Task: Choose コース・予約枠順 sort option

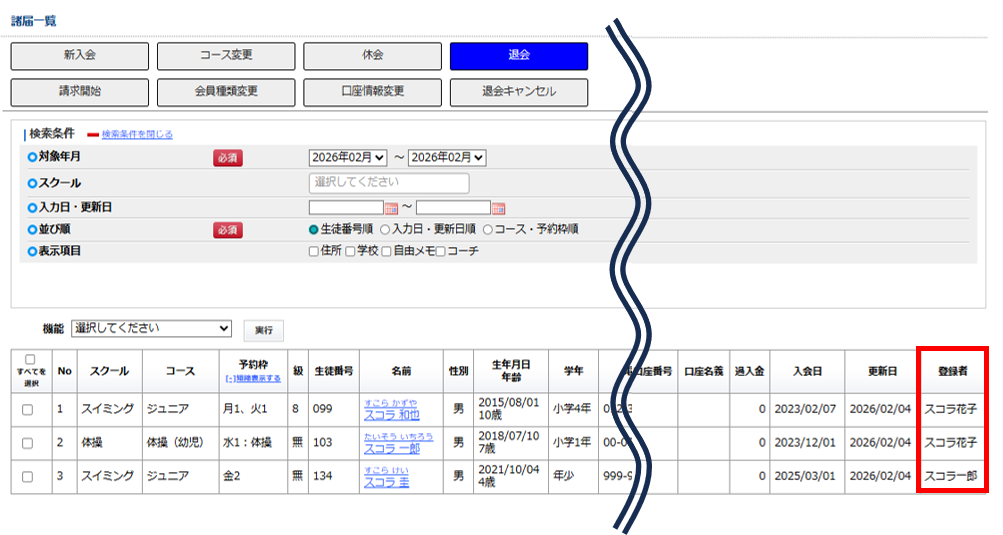Action: (488, 230)
